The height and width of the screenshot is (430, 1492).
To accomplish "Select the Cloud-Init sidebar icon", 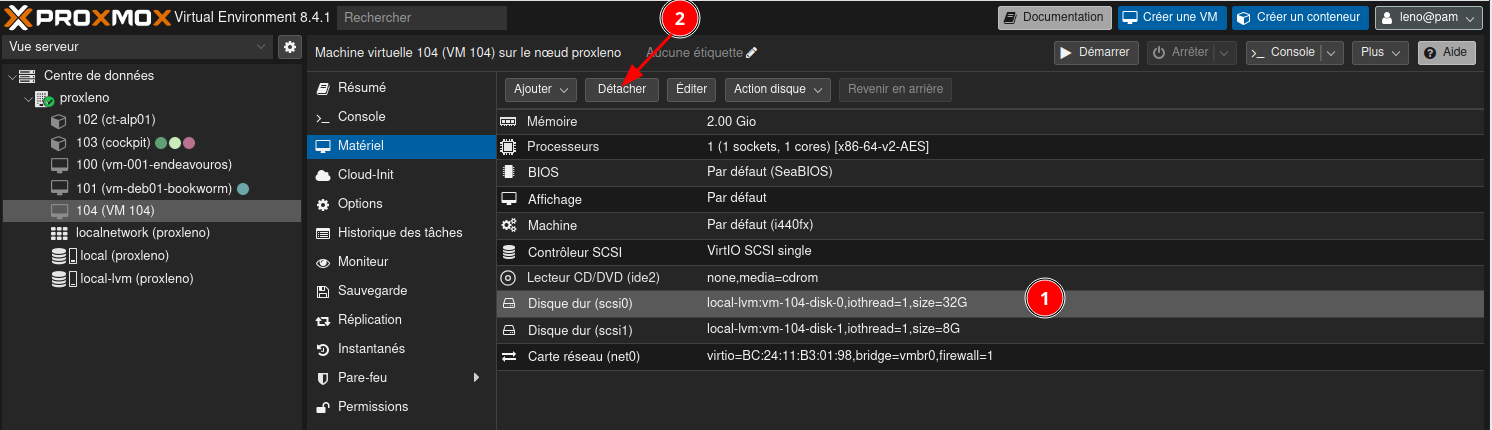I will click(x=323, y=175).
